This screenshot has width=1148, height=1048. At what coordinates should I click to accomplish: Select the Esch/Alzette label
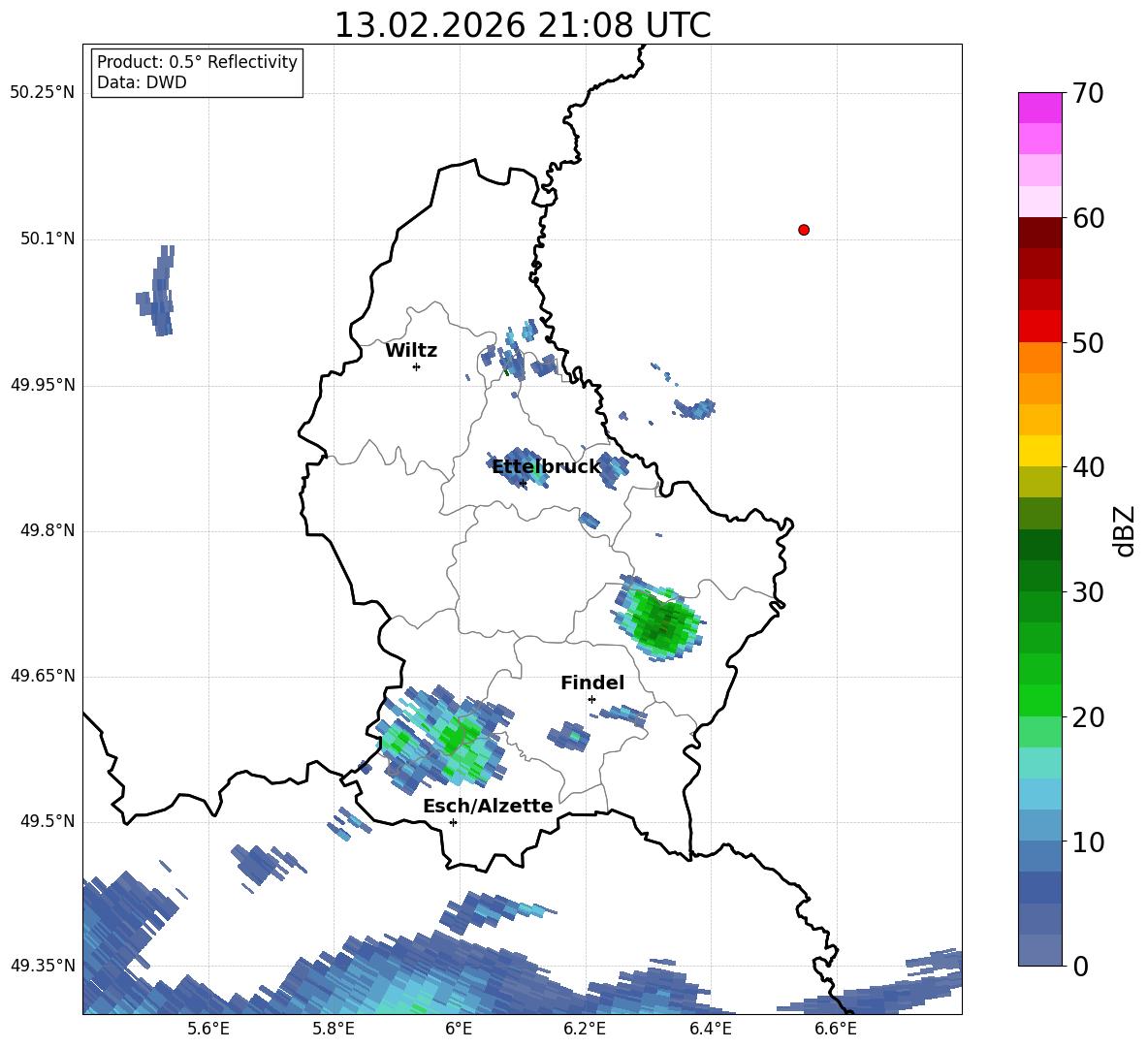click(488, 807)
